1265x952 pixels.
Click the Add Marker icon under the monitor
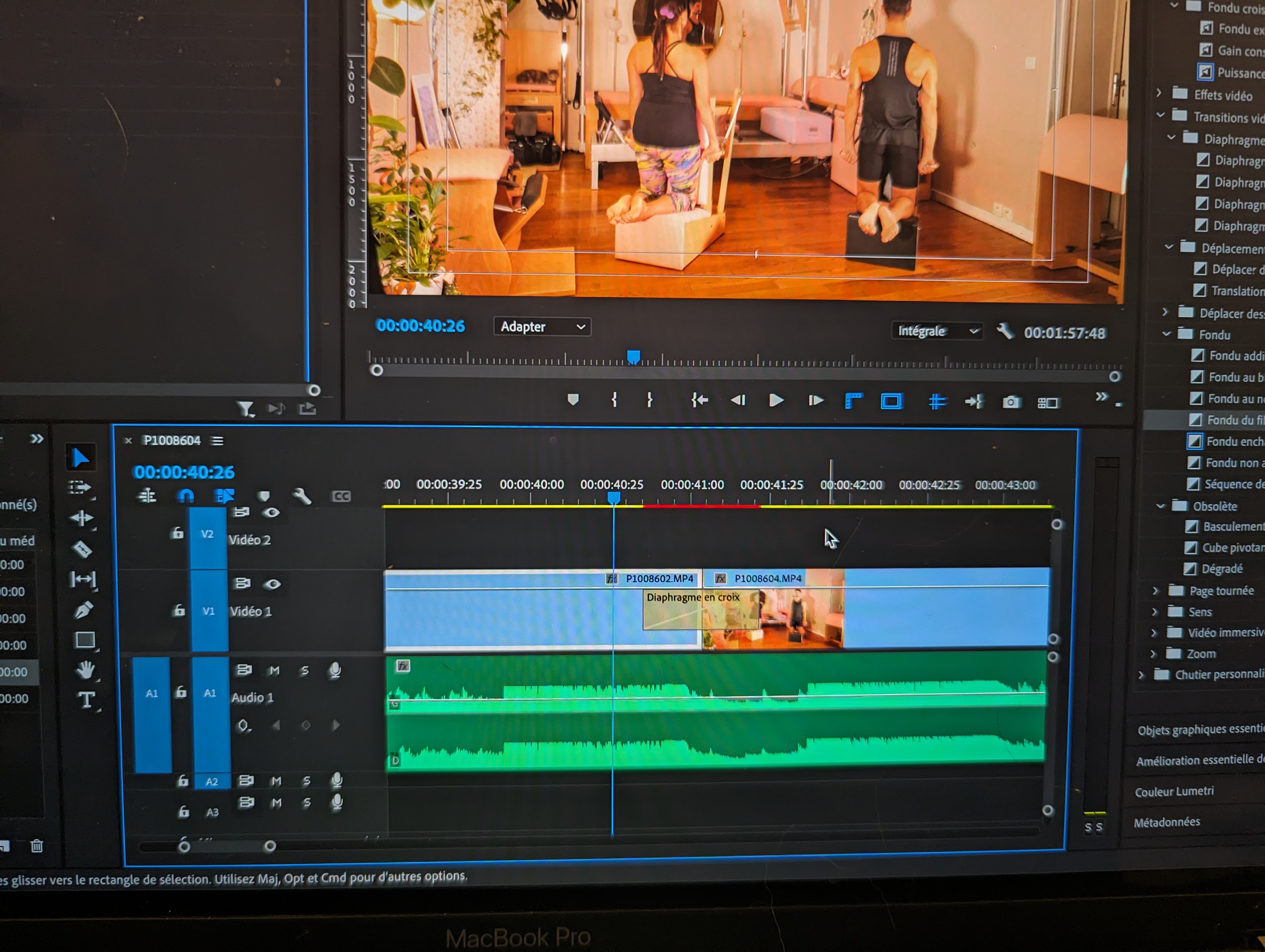[573, 399]
